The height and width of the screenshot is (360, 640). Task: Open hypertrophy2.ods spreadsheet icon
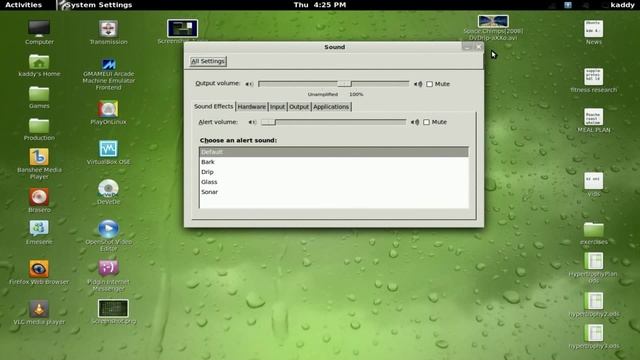[x=593, y=301]
